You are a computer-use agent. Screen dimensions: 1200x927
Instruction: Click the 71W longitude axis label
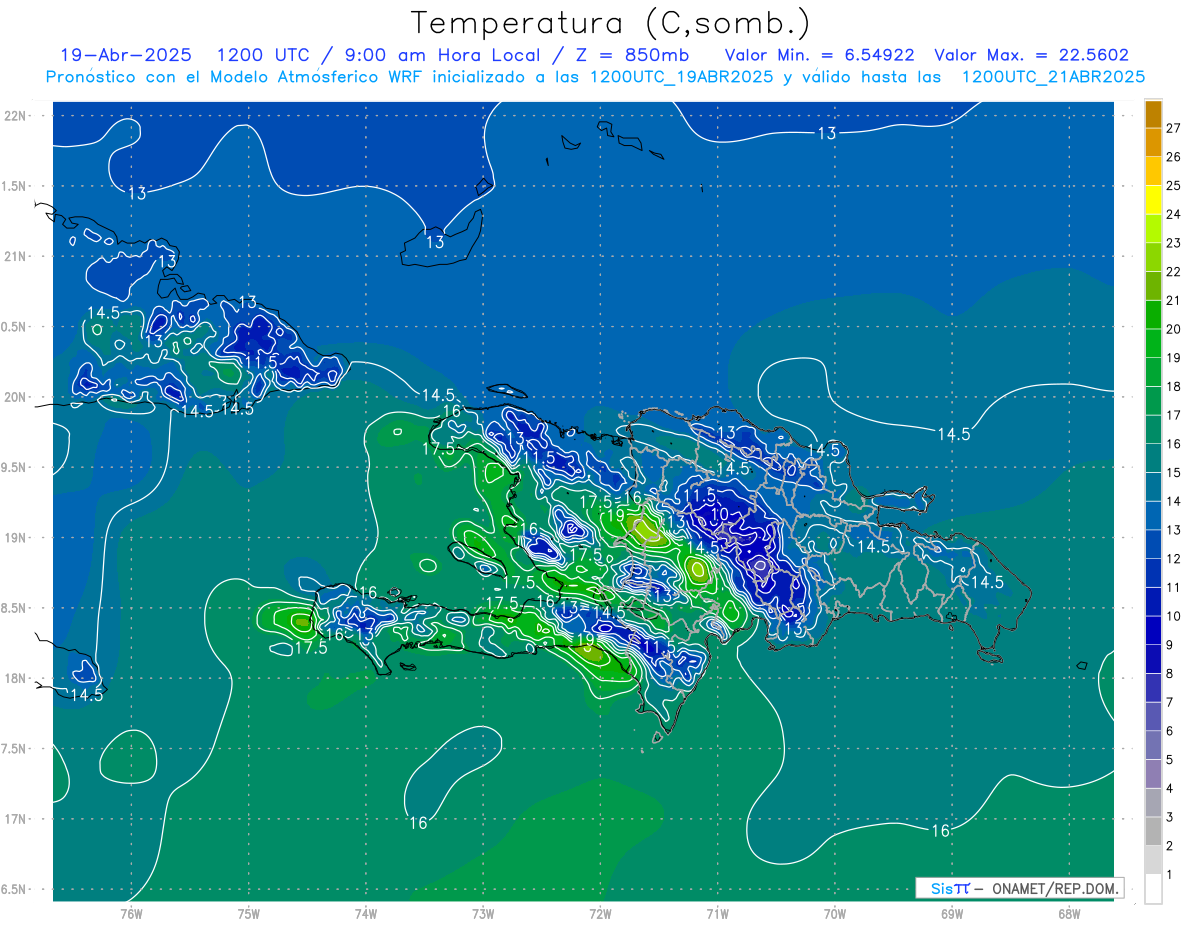click(717, 913)
